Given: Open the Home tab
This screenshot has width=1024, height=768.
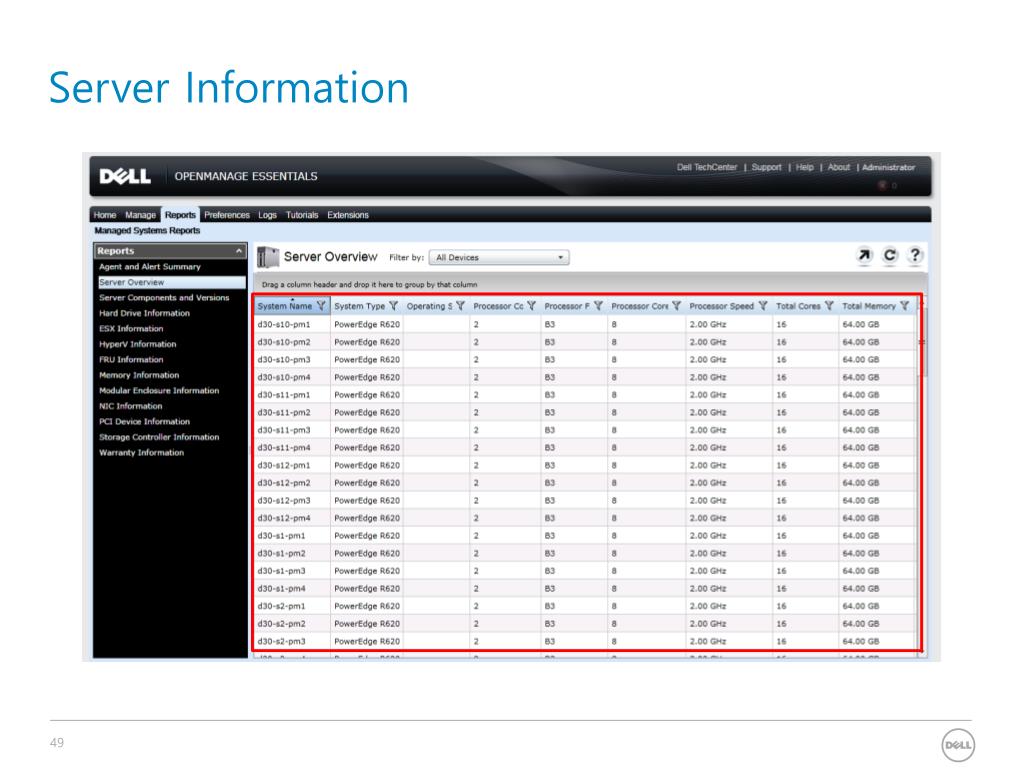Looking at the screenshot, I should (104, 215).
